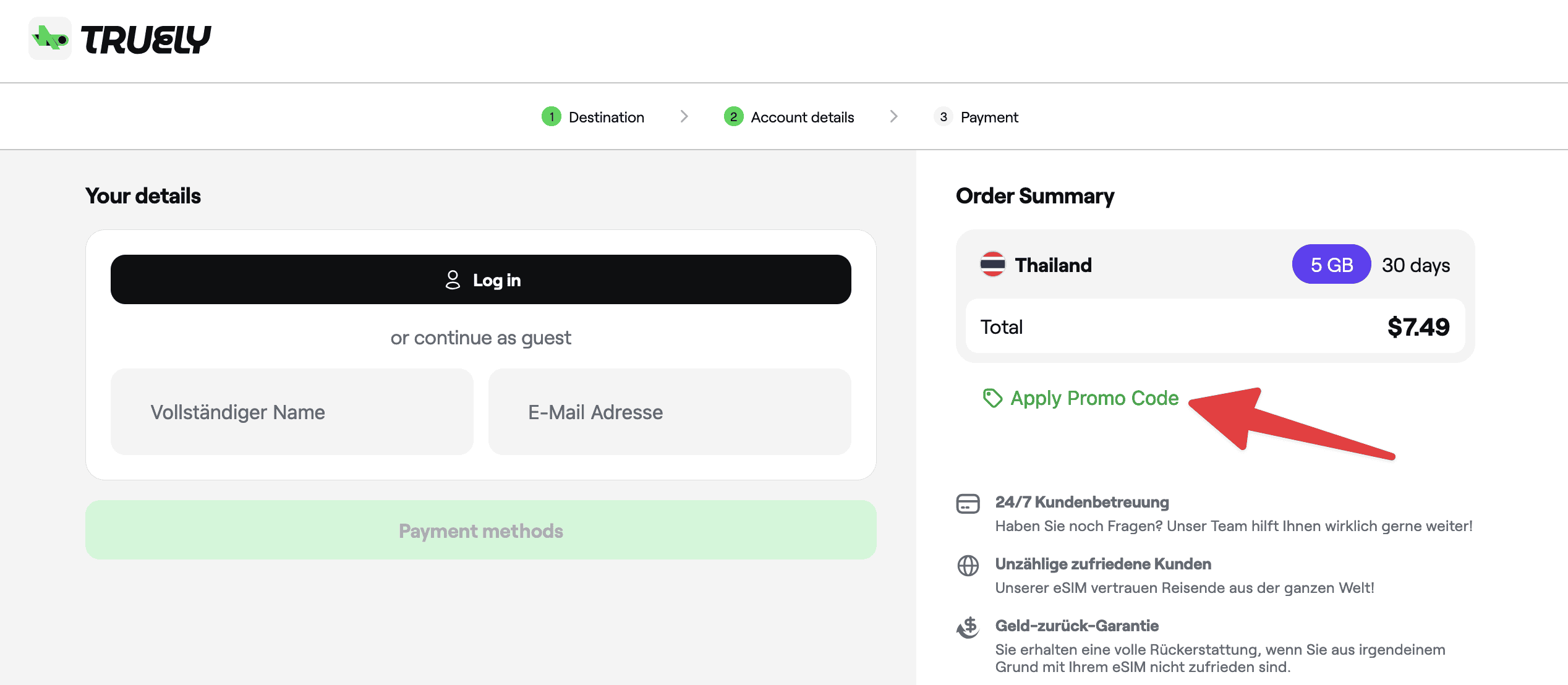Click the step 2 green circle

click(733, 117)
